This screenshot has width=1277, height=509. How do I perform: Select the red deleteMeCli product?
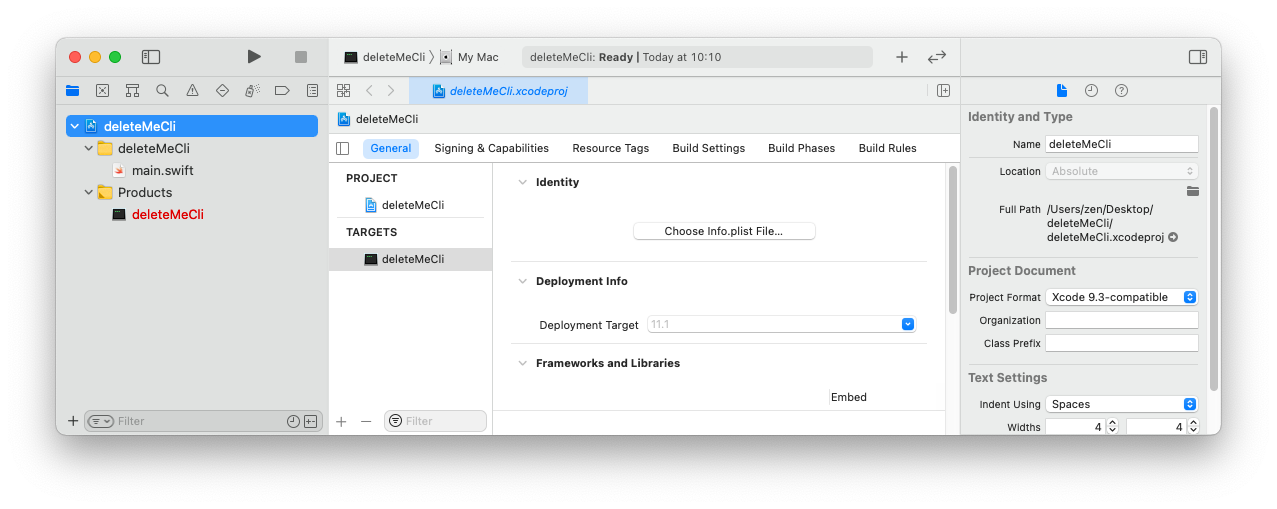click(x=167, y=214)
